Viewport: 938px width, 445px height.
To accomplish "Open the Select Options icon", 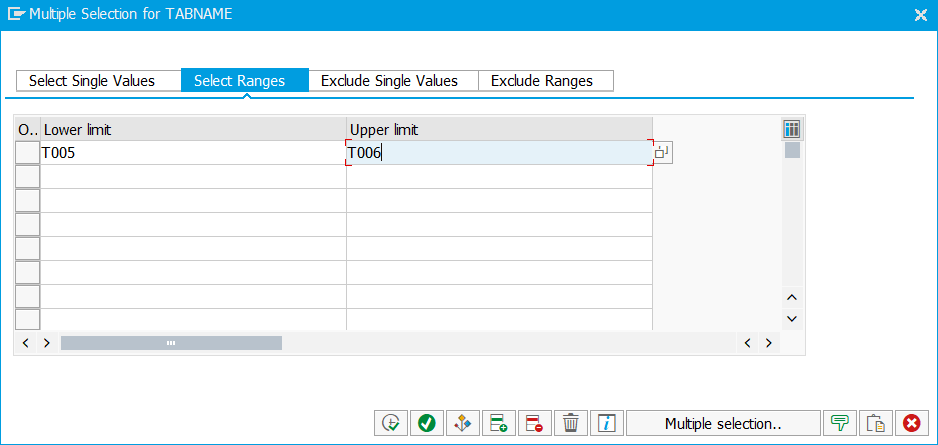I will (x=463, y=423).
